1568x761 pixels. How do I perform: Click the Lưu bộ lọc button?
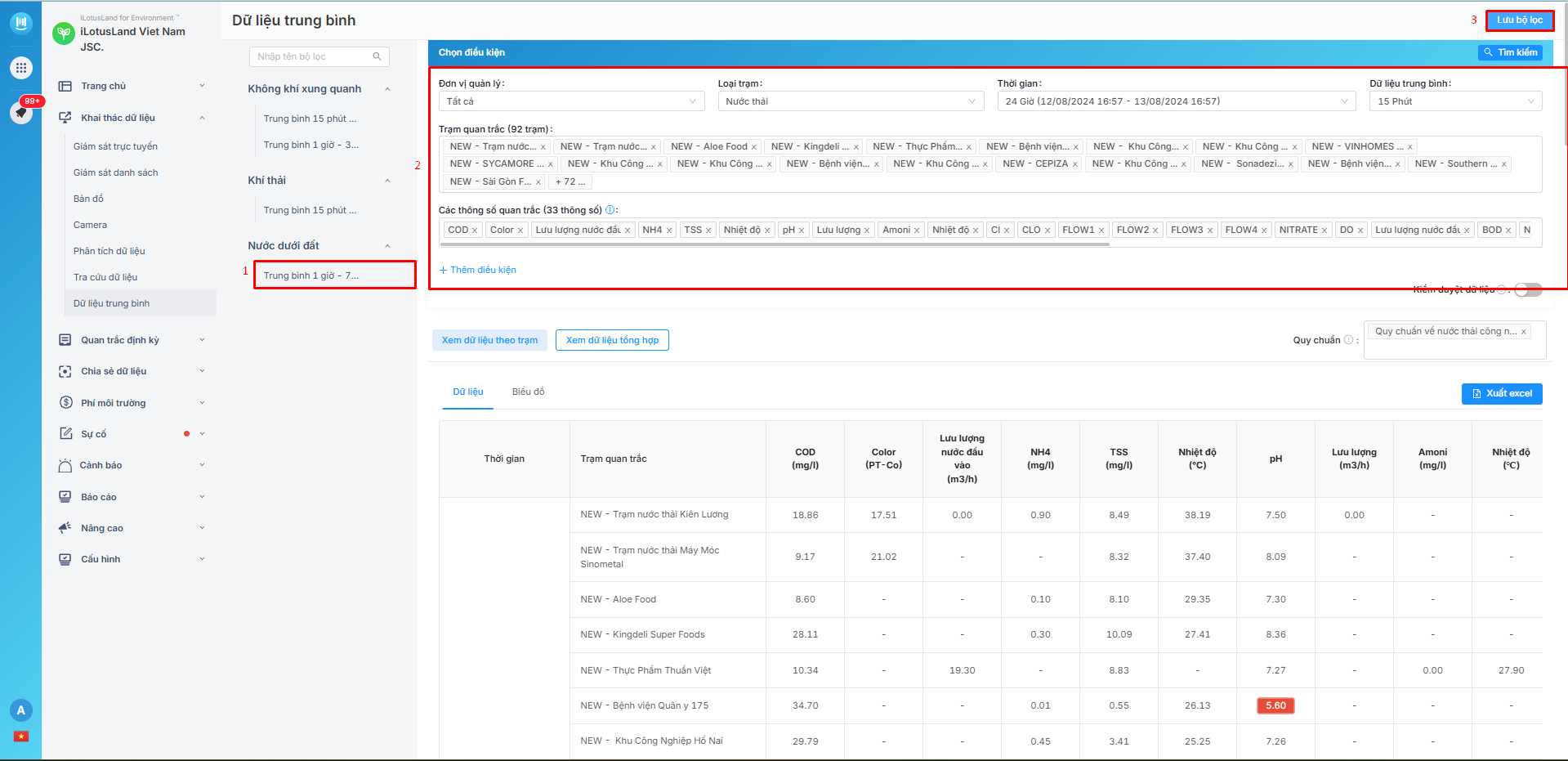pyautogui.click(x=1520, y=20)
